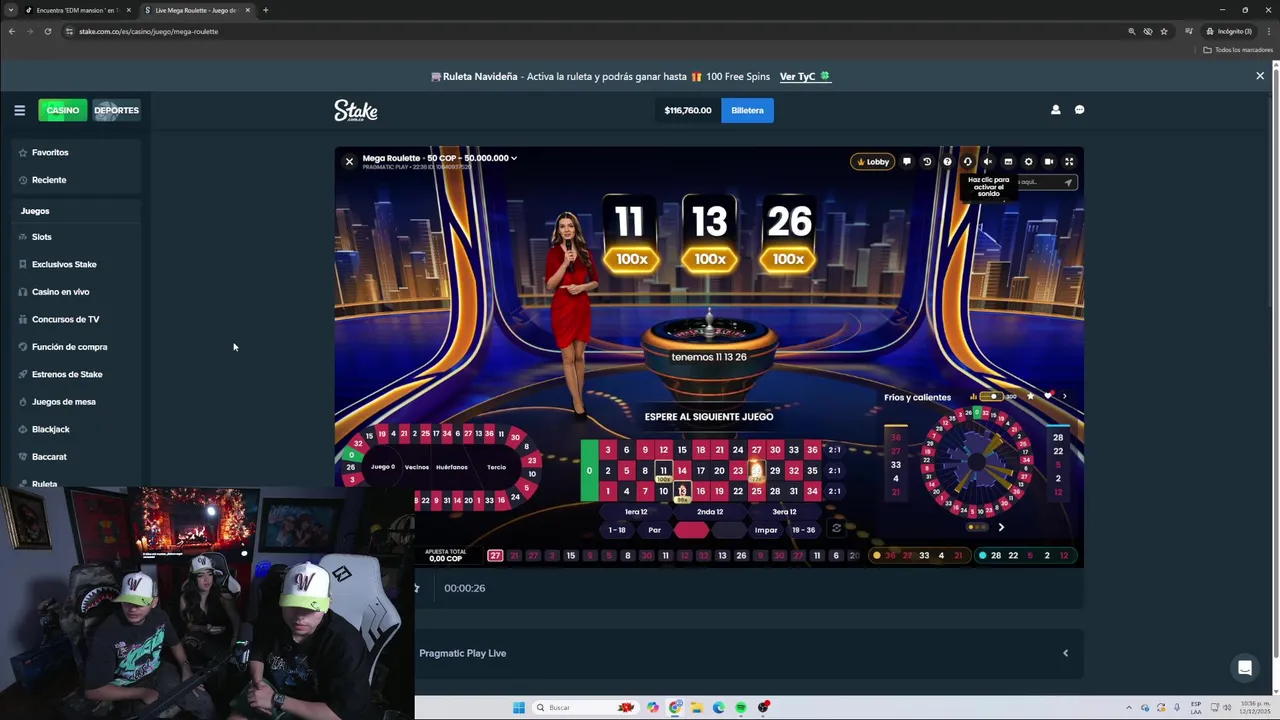
Task: Toggle the 300 rounds statistics switch
Action: click(990, 397)
